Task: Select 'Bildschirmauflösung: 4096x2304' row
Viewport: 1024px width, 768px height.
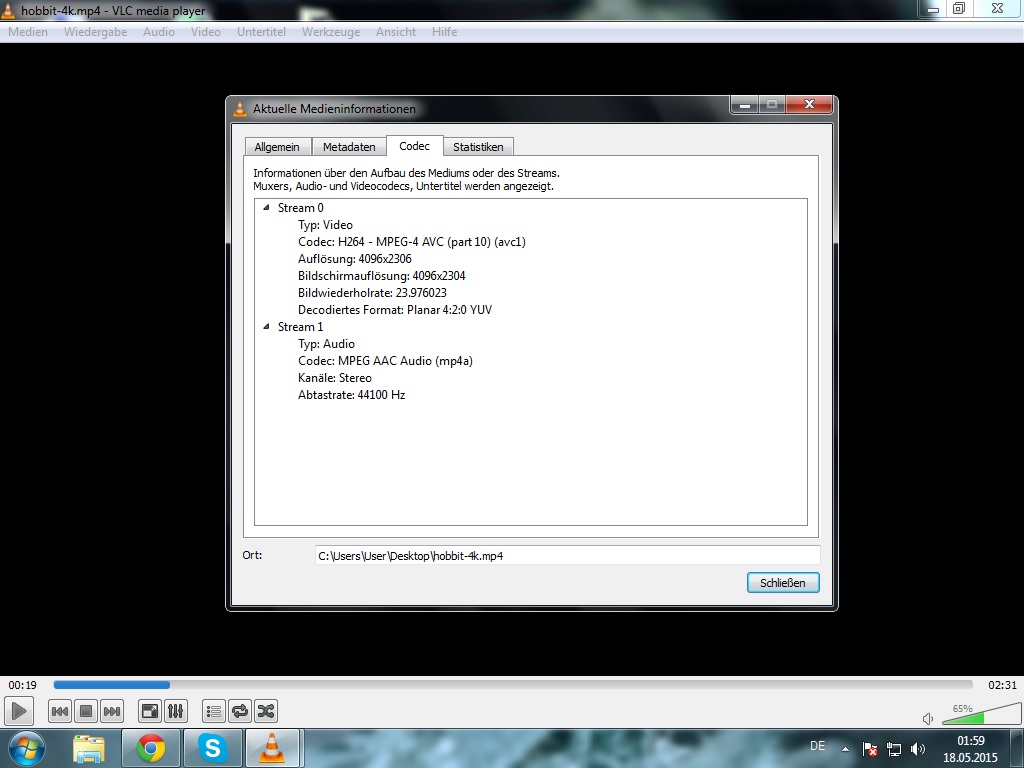Action: [x=381, y=276]
